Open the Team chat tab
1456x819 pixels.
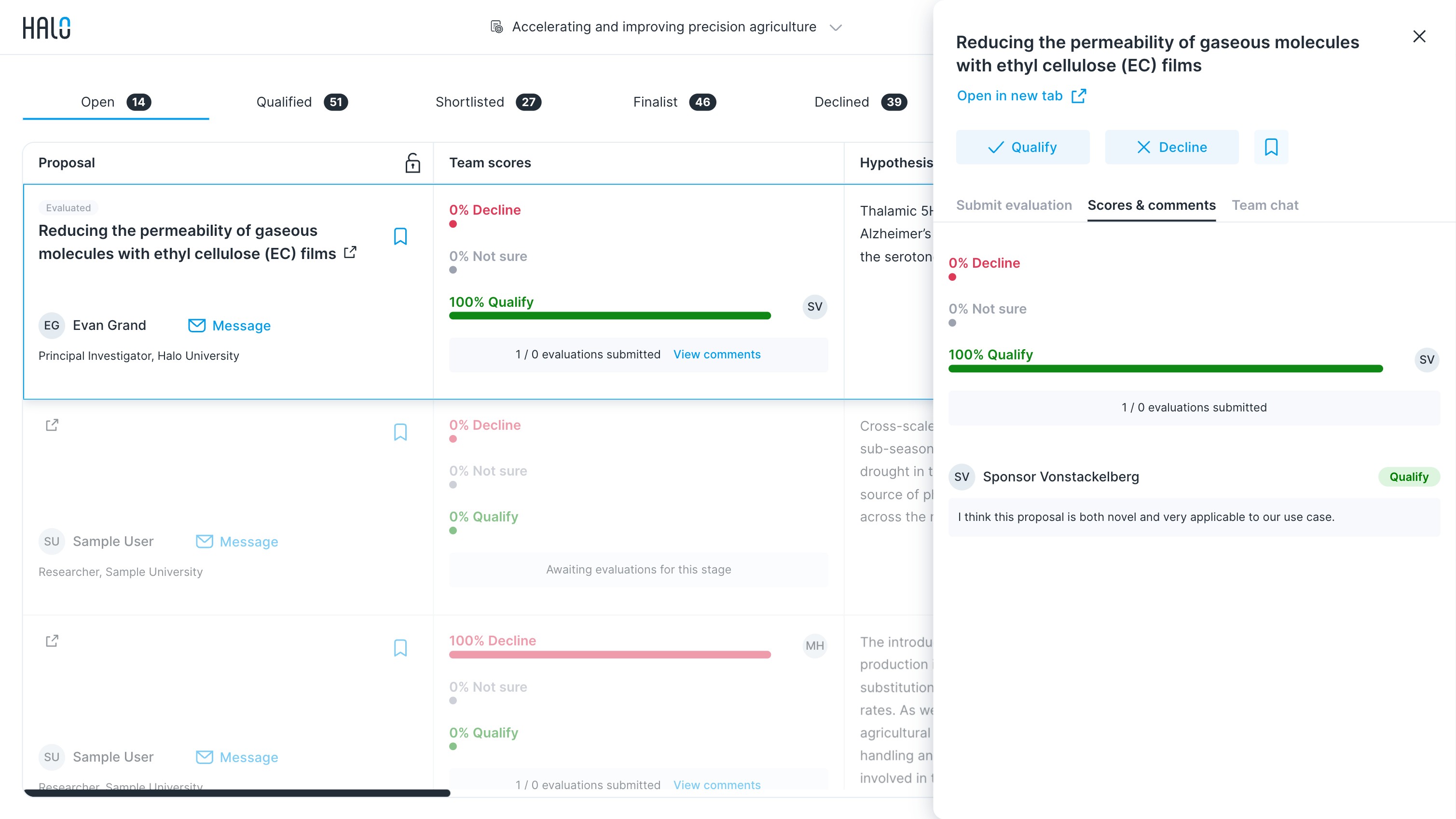tap(1265, 205)
